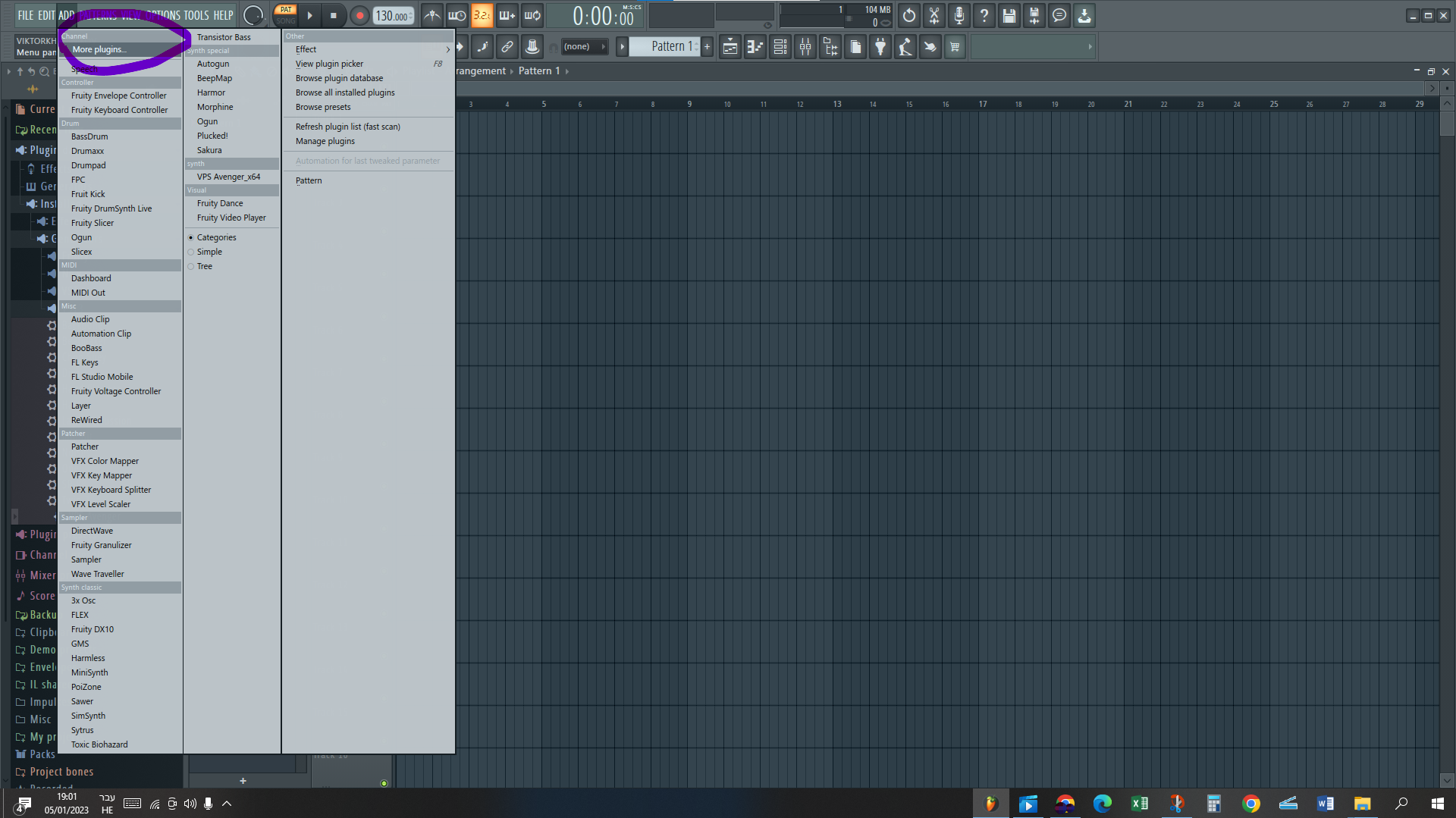Click the master volume knob in toolbar
The width and height of the screenshot is (1456, 818).
click(253, 15)
